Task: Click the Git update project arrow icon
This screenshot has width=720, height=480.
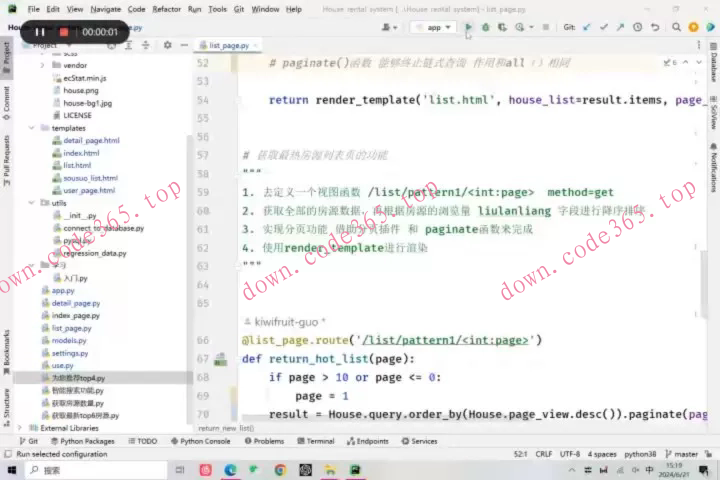Action: tap(585, 27)
